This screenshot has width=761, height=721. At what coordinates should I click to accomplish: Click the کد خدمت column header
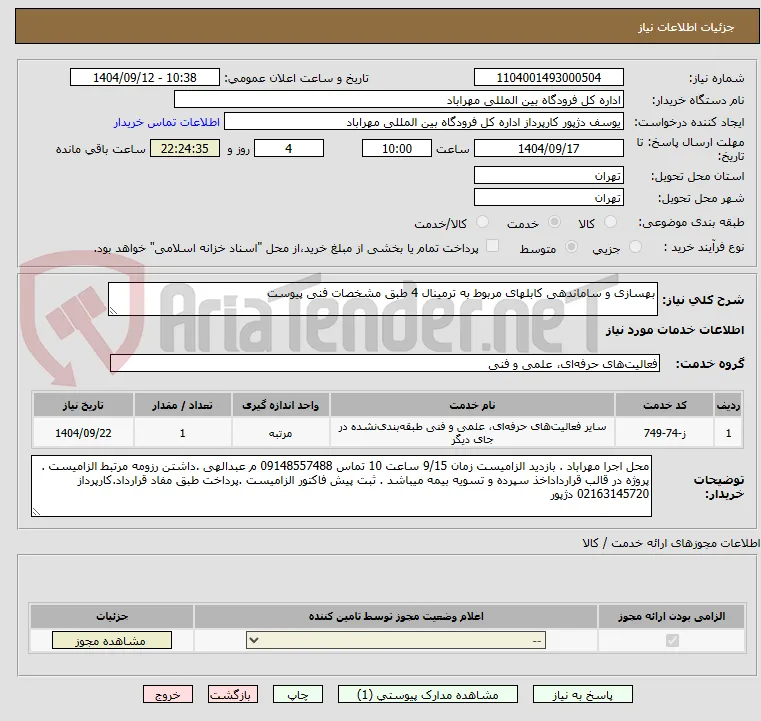pos(664,405)
